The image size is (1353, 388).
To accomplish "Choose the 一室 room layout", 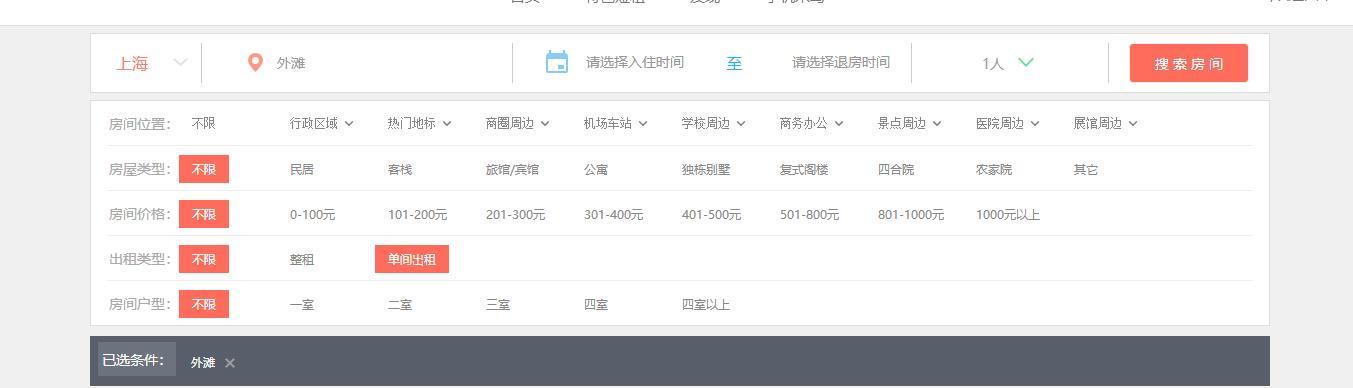I will coord(302,305).
